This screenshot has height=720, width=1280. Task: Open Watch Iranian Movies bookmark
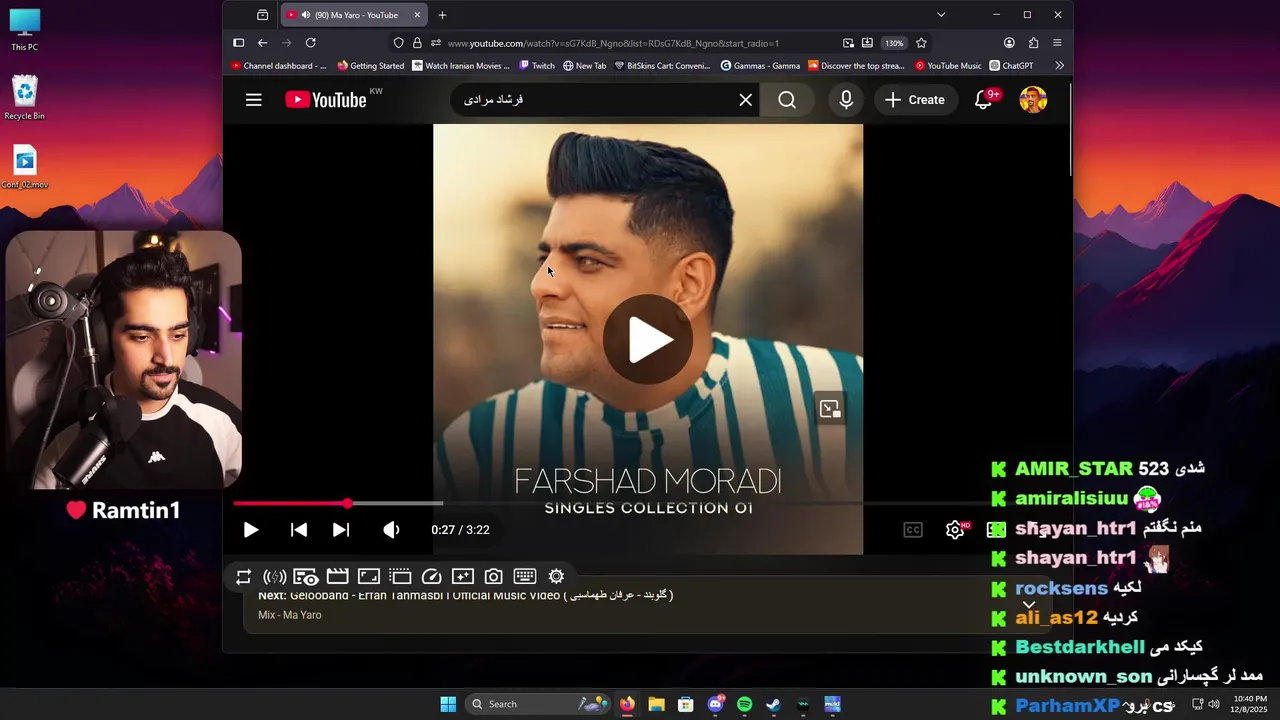(x=461, y=66)
